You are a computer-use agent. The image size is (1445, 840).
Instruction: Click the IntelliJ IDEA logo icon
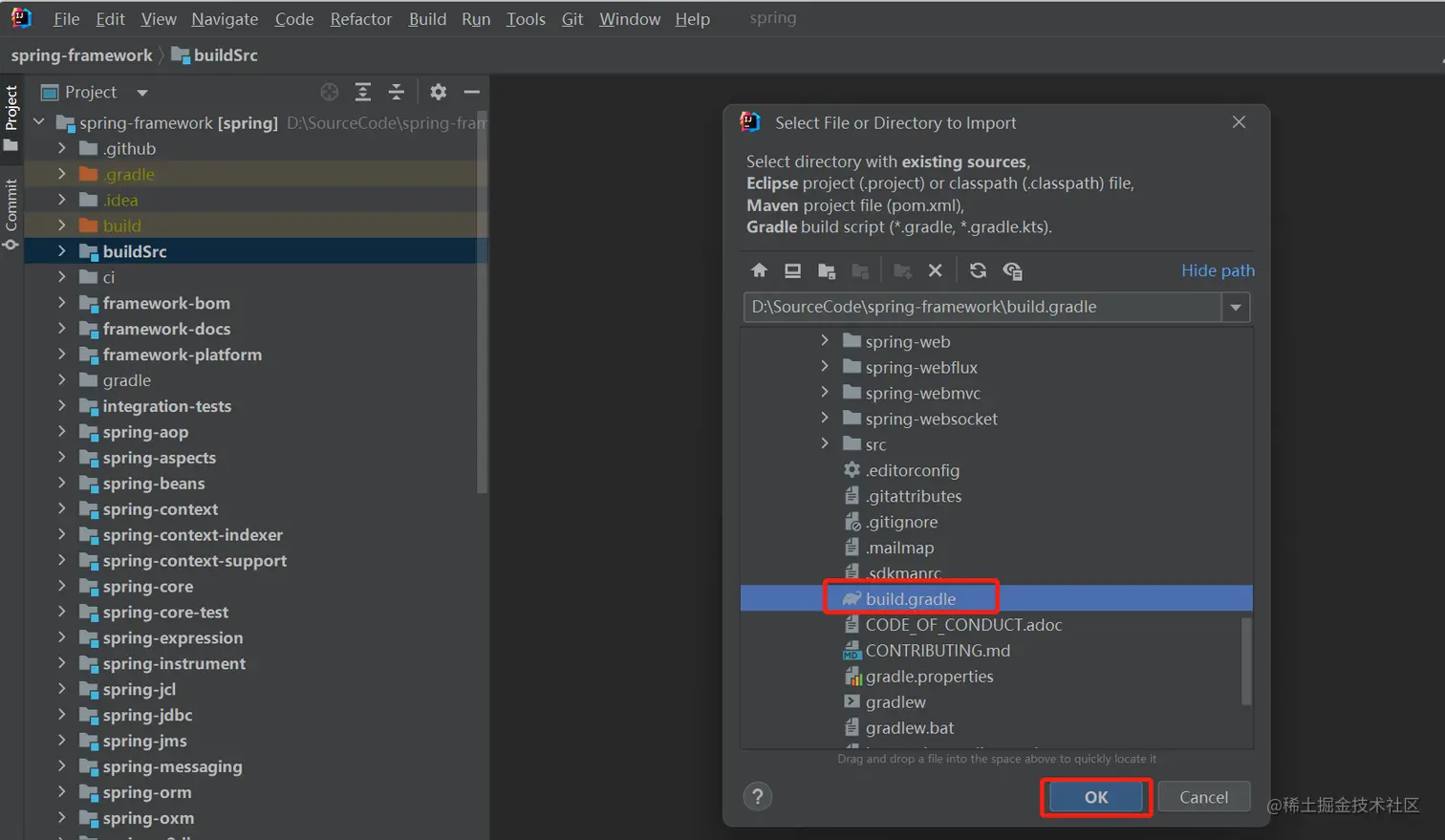tap(21, 17)
